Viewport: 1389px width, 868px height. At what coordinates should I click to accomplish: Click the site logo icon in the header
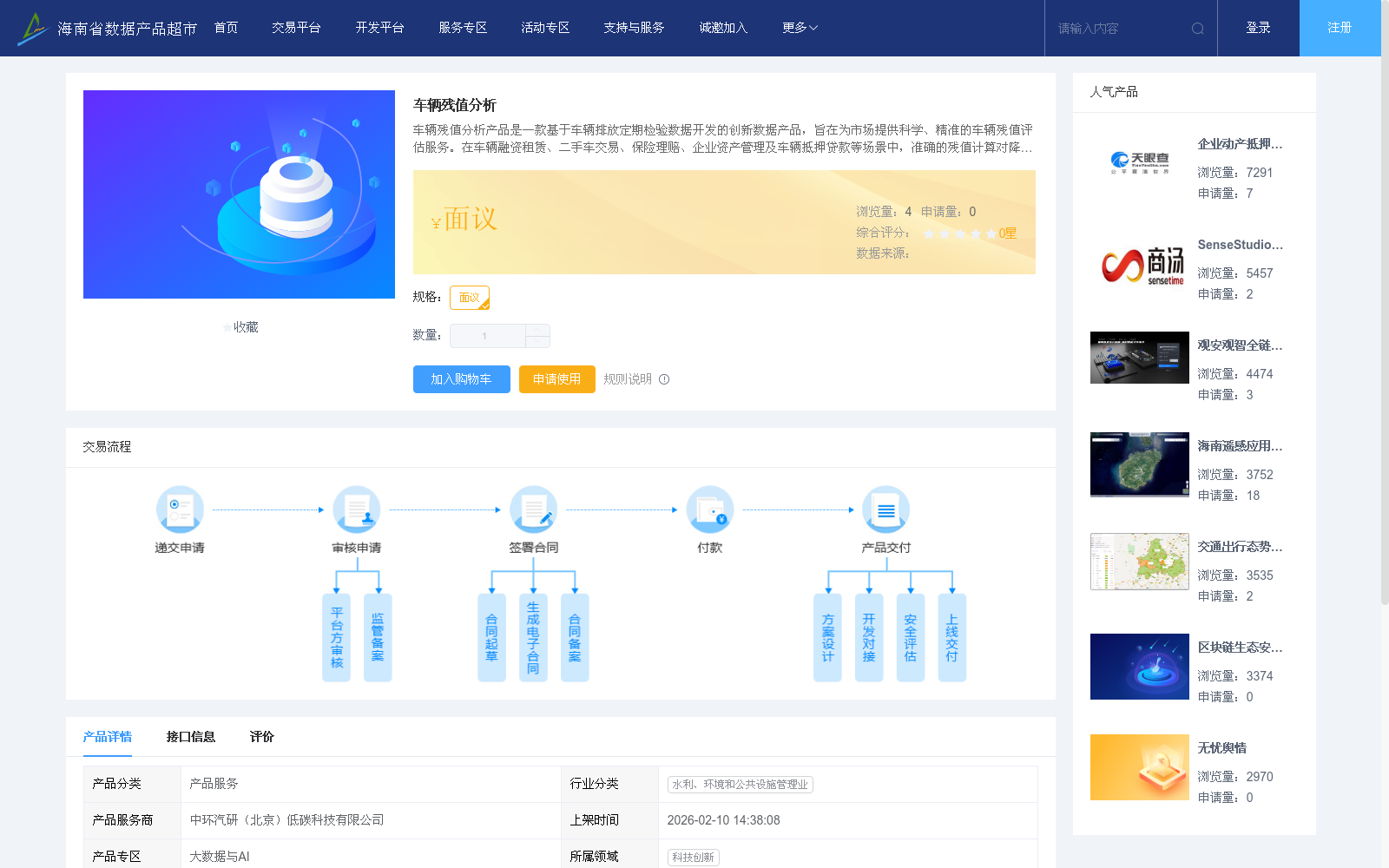[33, 29]
